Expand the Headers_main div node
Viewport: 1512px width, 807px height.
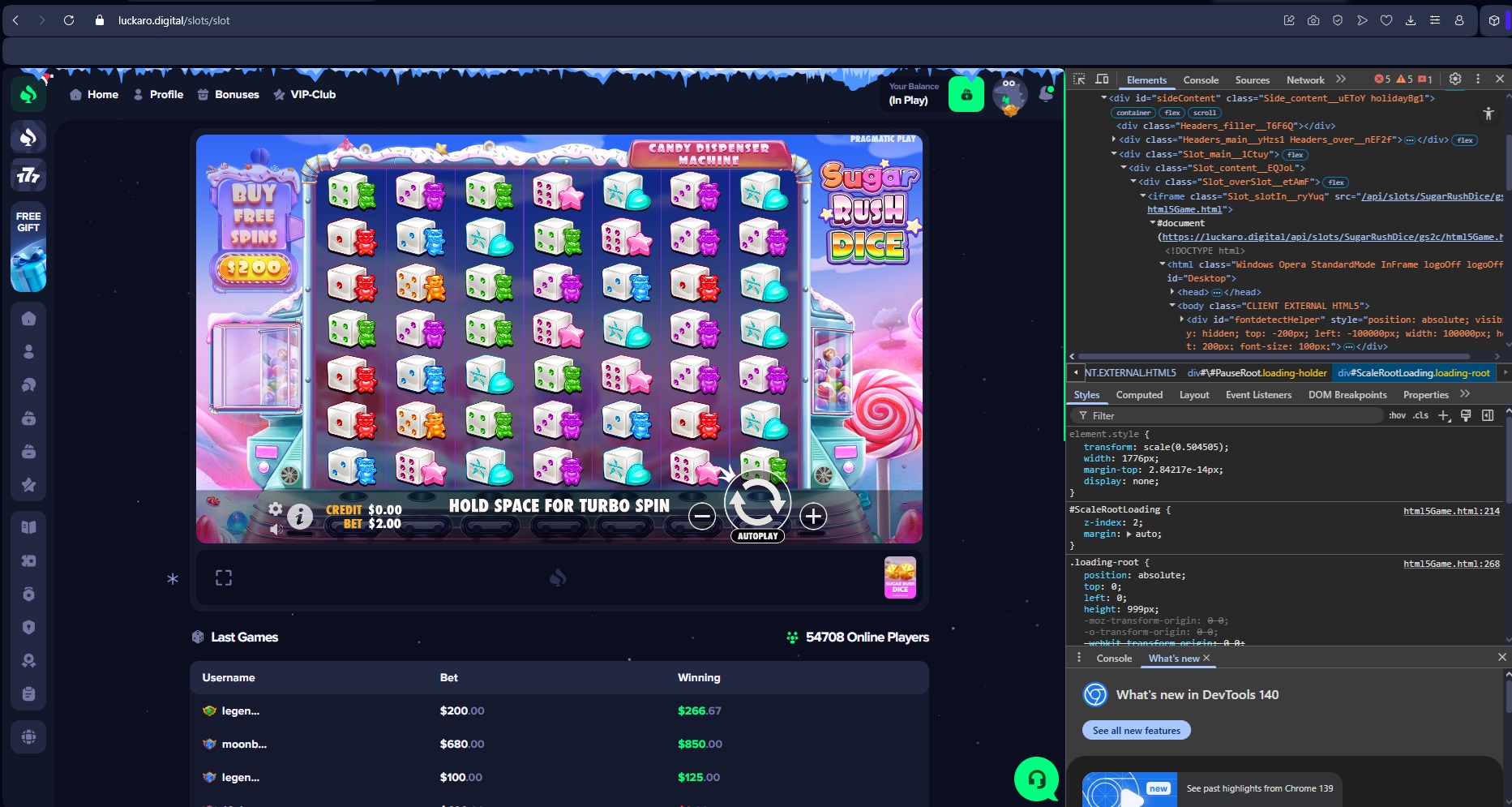(x=1114, y=140)
